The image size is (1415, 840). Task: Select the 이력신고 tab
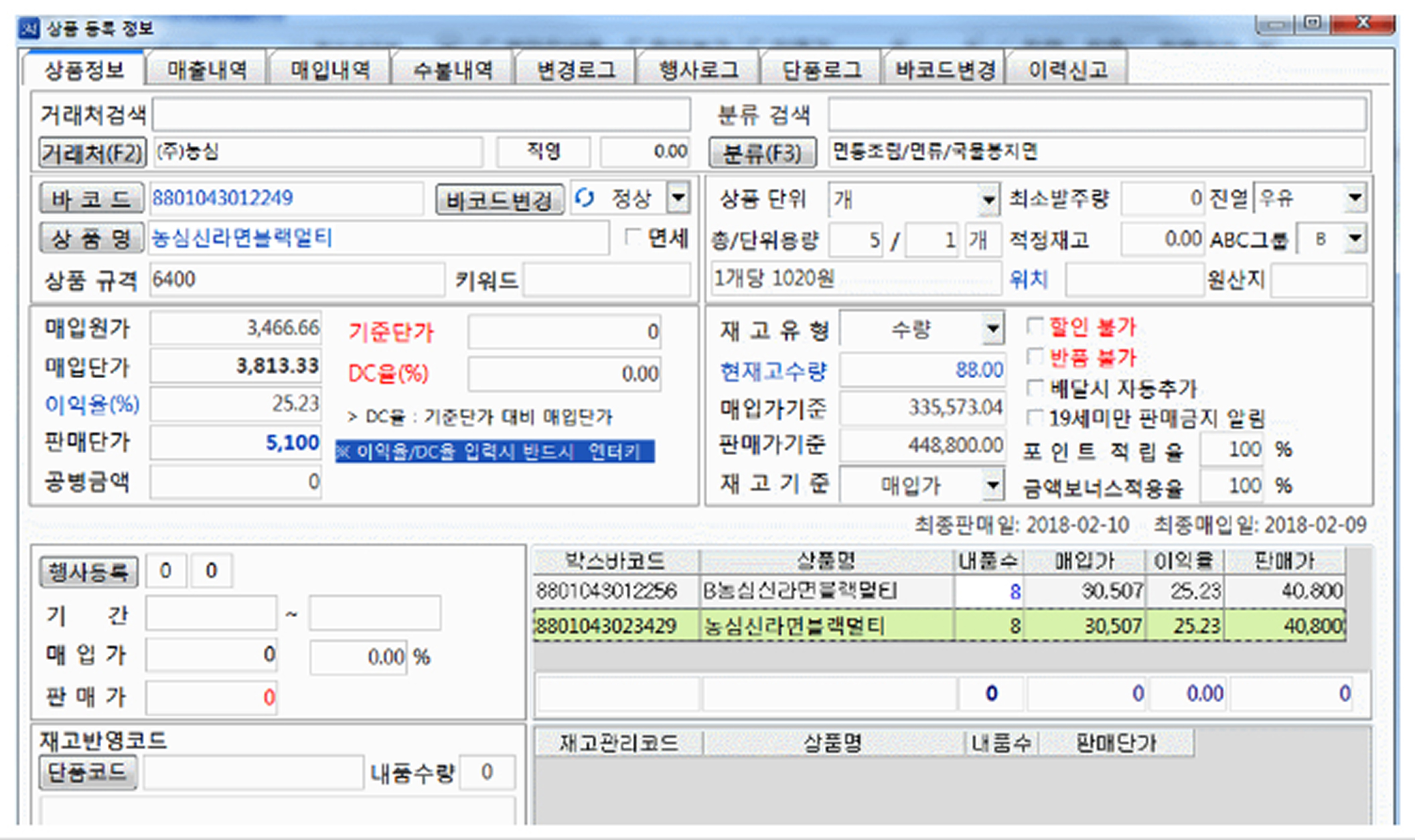[1069, 69]
